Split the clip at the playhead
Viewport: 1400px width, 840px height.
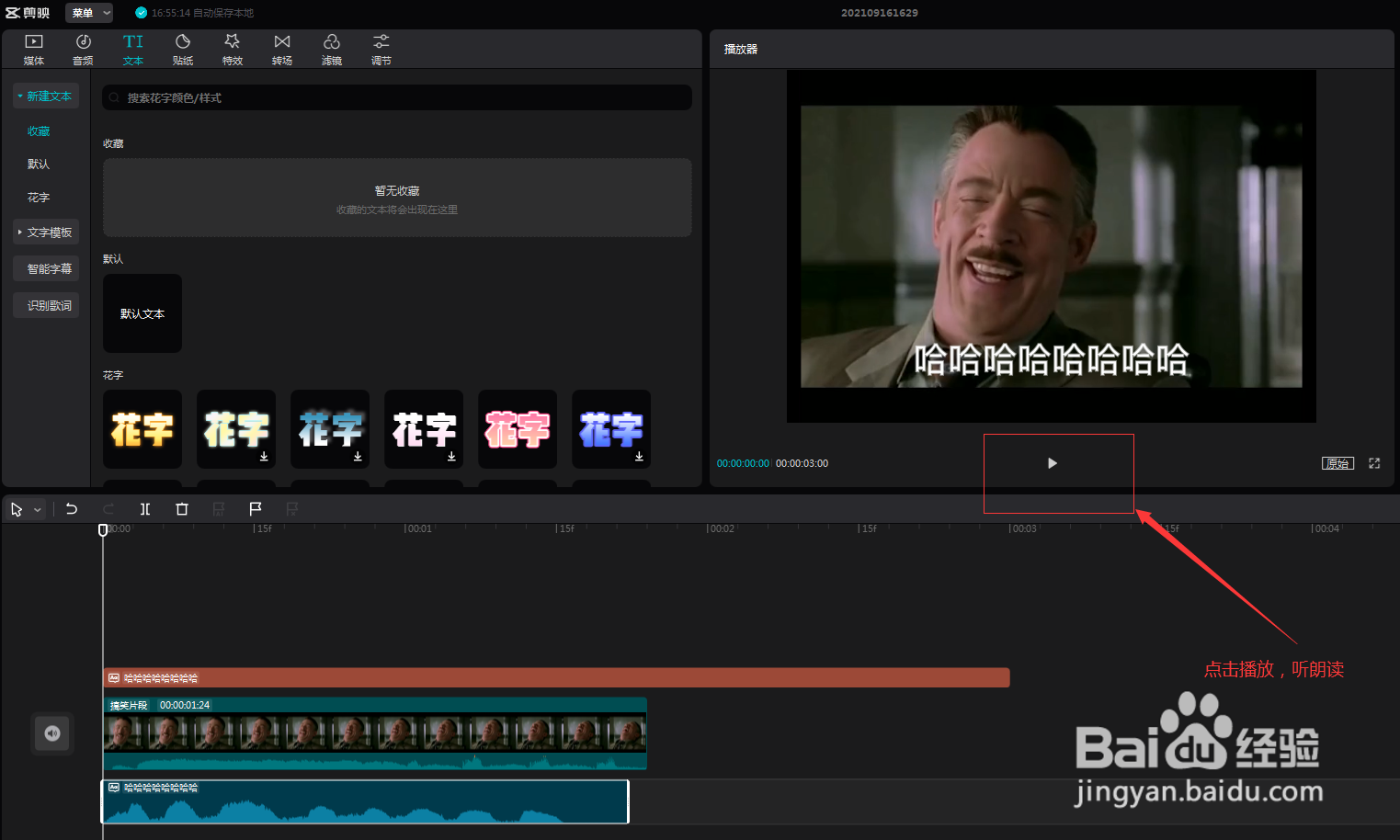click(x=145, y=509)
